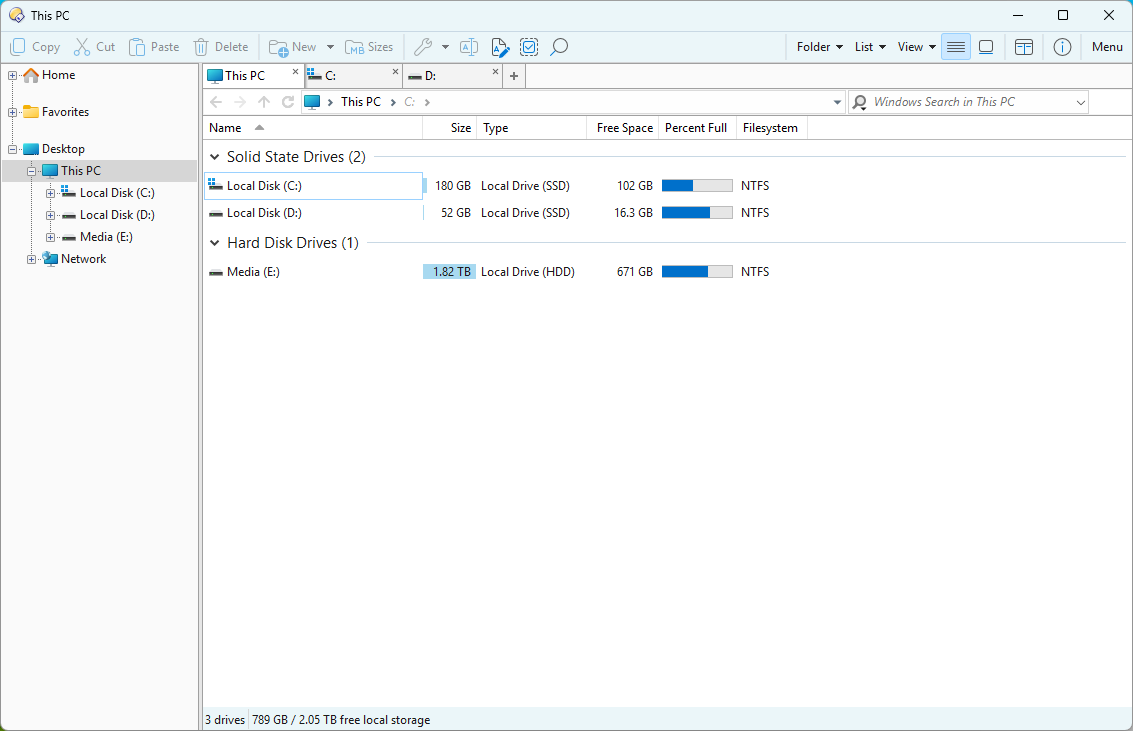The width and height of the screenshot is (1133, 731).
Task: Open the path bar history dropdown
Action: [x=837, y=103]
